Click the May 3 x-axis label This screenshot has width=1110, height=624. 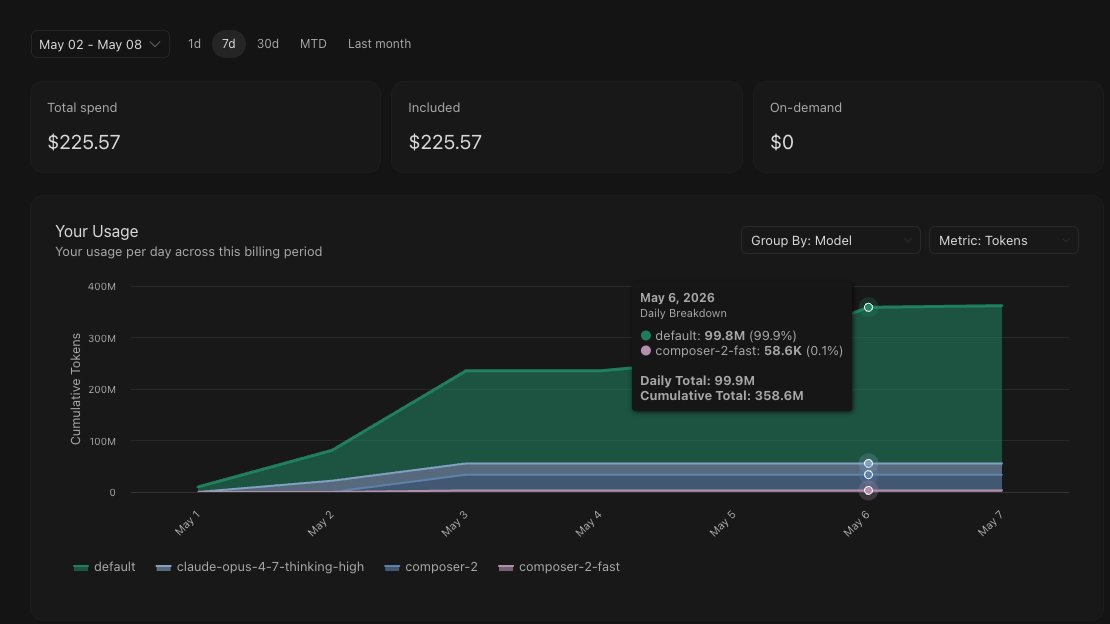454,523
